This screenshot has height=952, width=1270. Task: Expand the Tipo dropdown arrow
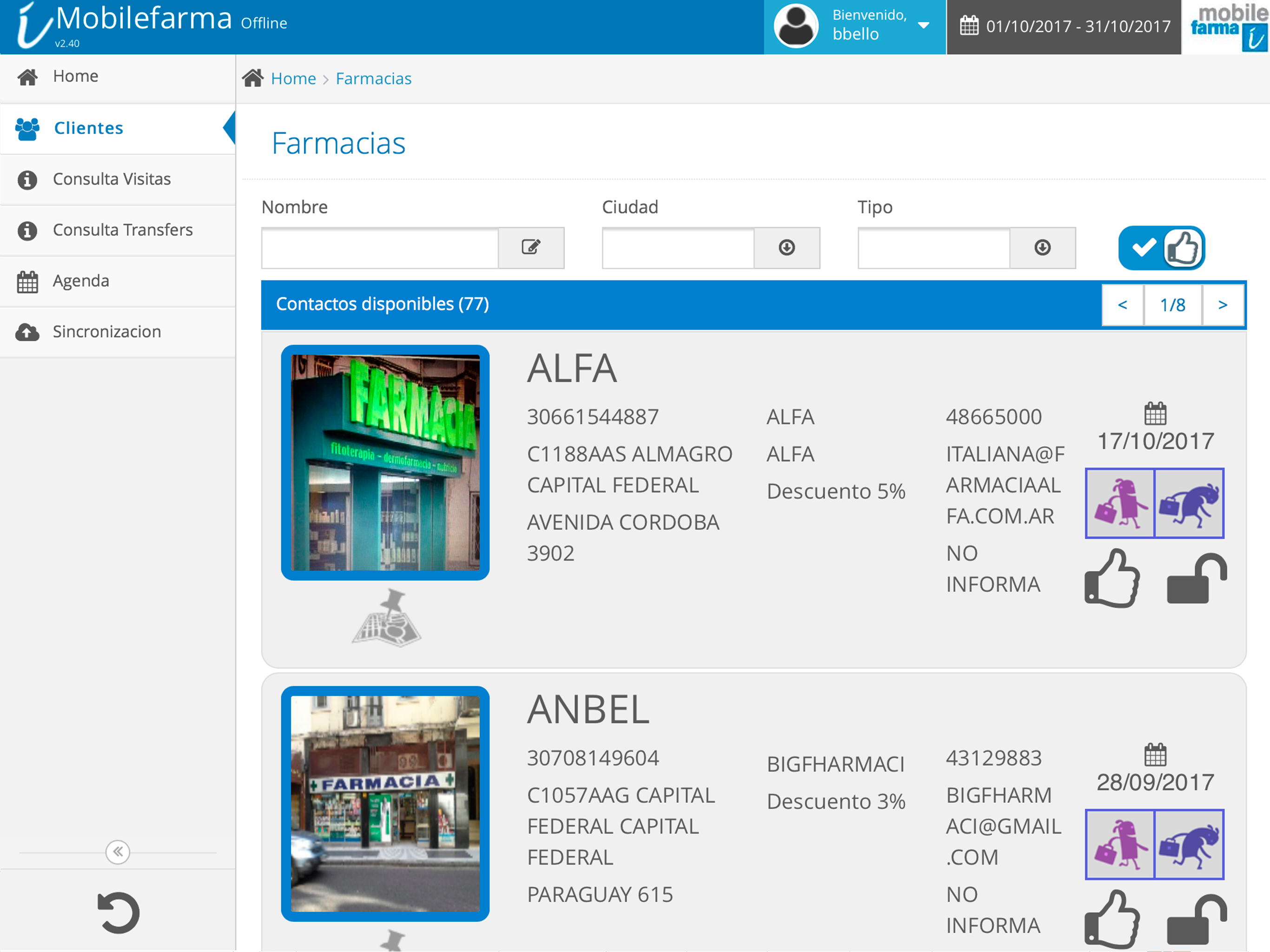click(1043, 247)
